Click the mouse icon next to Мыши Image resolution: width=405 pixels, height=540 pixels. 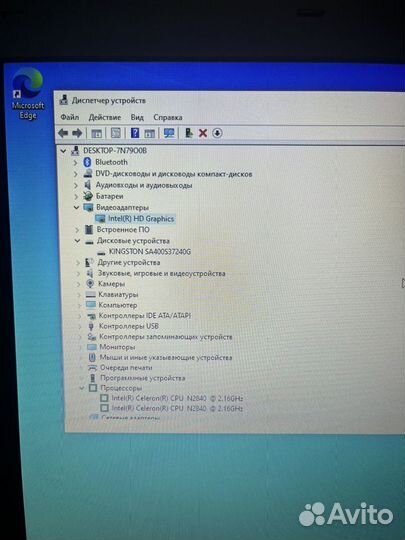click(92, 357)
